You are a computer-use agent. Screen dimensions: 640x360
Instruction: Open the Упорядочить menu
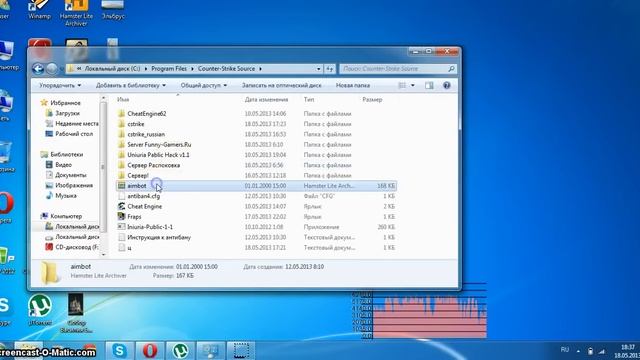pyautogui.click(x=60, y=85)
